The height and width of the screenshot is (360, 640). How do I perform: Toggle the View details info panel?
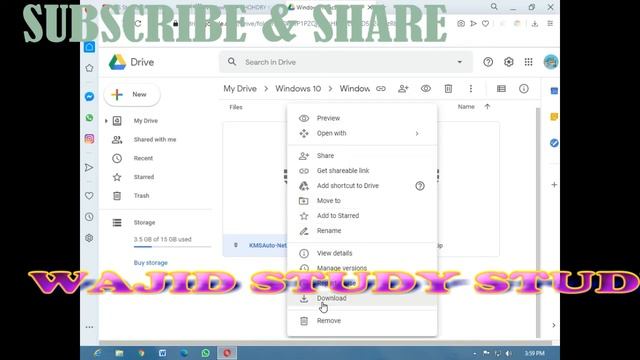(524, 89)
